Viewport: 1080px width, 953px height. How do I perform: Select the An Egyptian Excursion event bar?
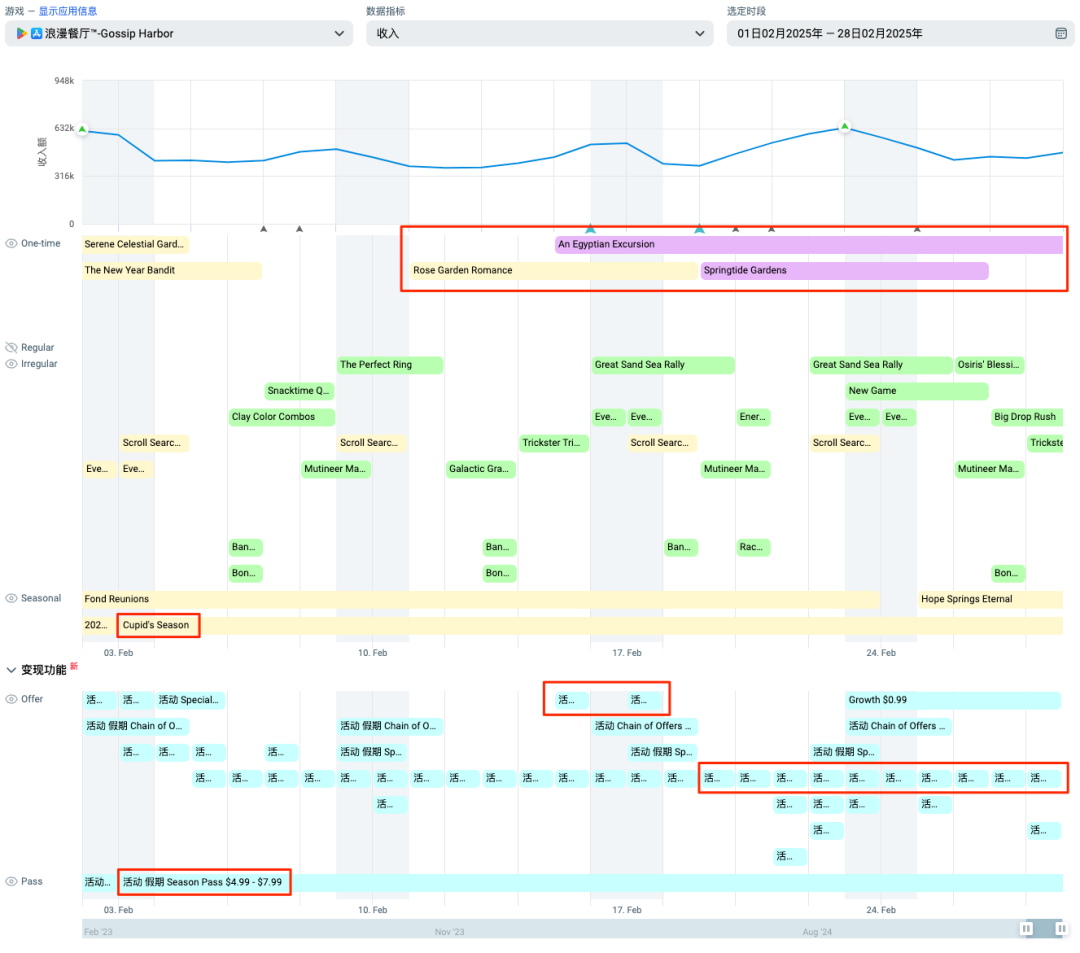coord(809,244)
